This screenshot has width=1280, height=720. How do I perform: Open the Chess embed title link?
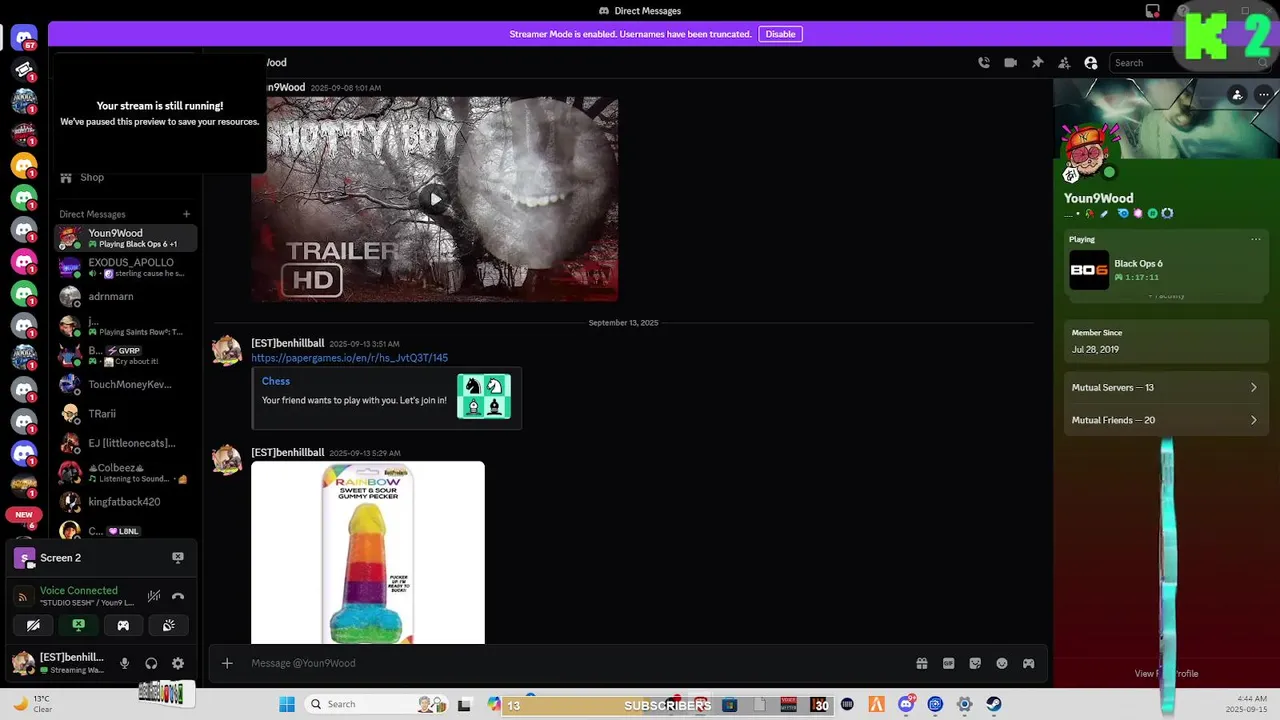276,381
